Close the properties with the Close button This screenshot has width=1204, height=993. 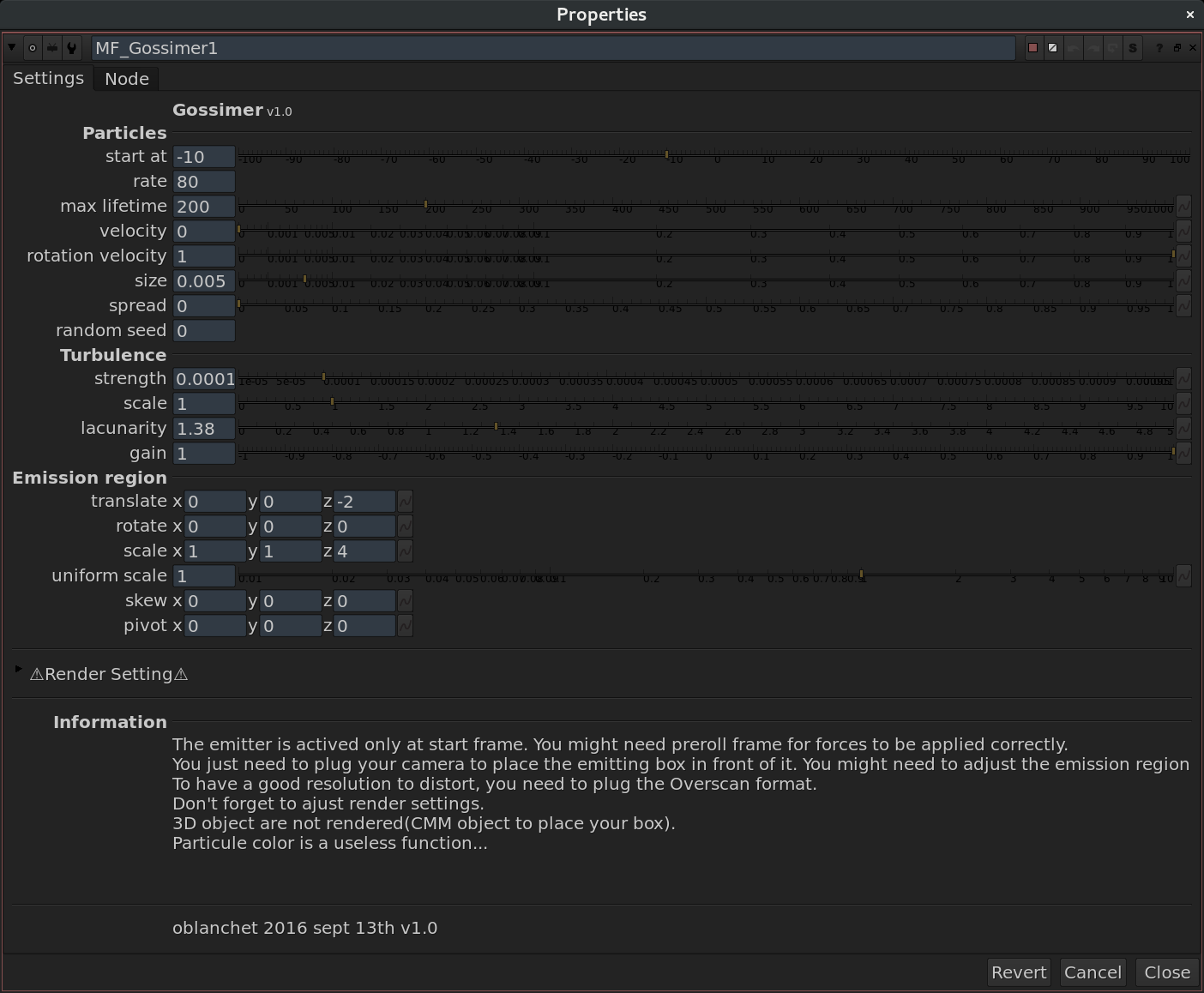1166,972
